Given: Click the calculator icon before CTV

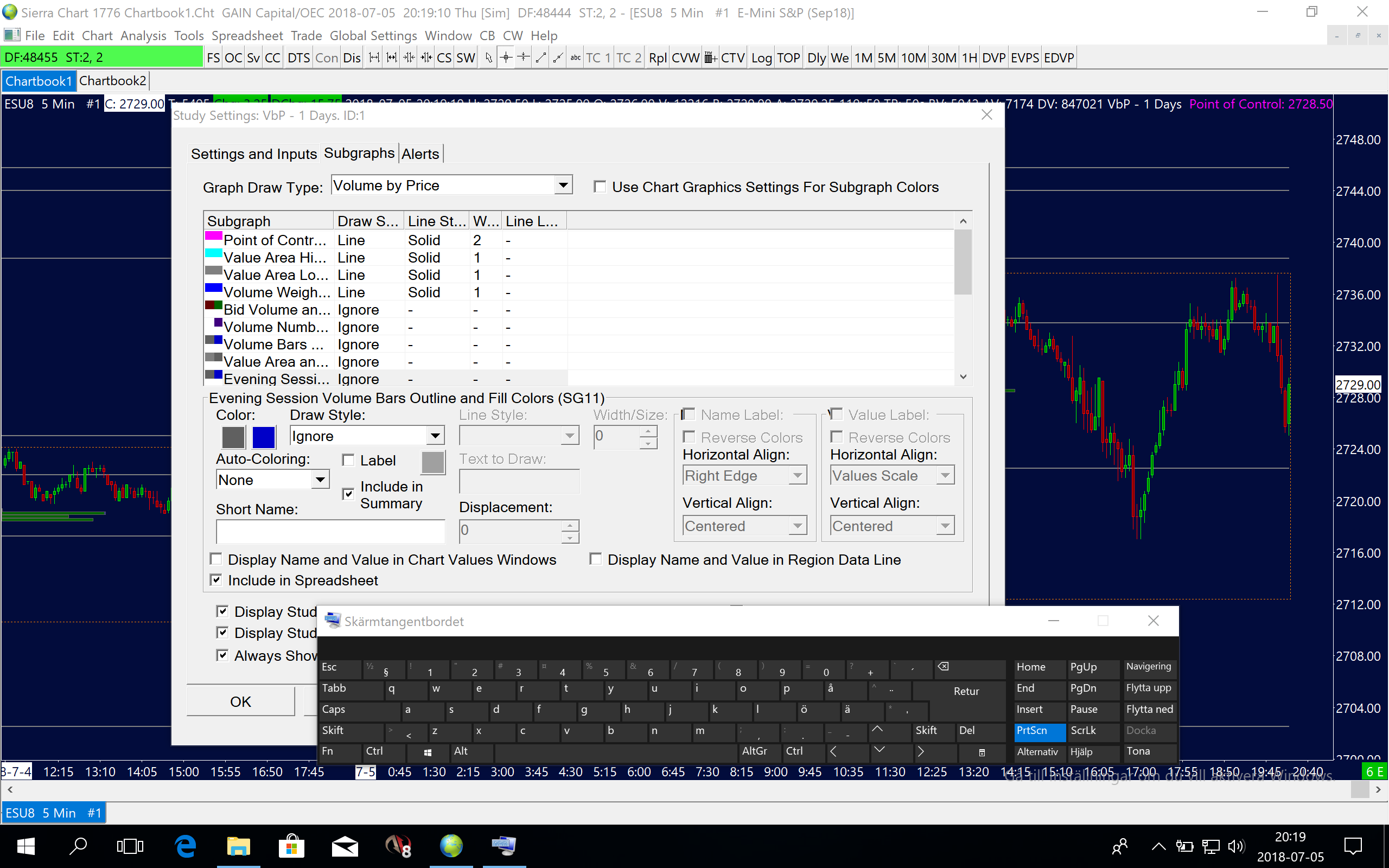Looking at the screenshot, I should [x=711, y=58].
